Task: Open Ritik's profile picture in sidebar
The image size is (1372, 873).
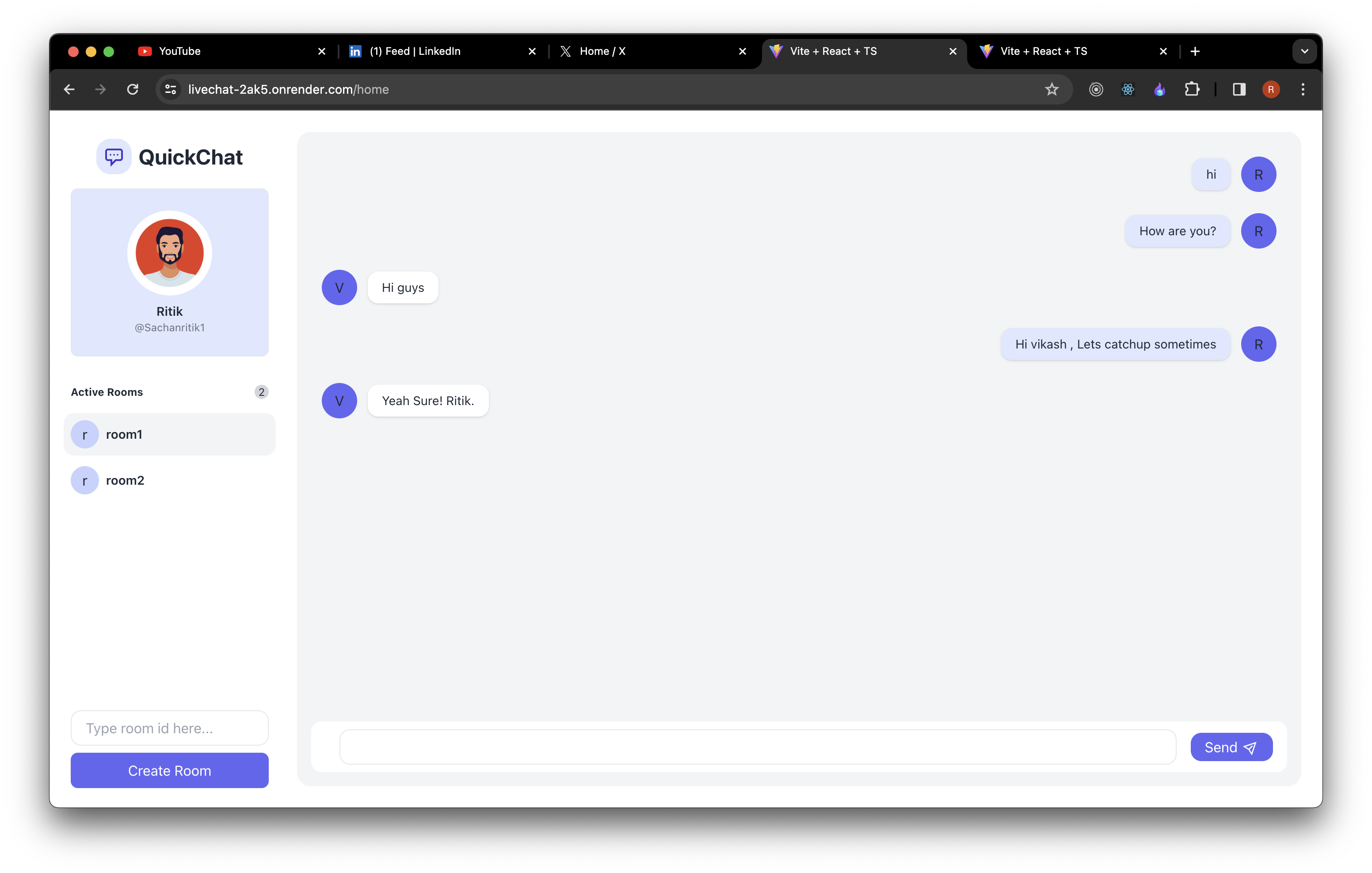Action: tap(169, 253)
